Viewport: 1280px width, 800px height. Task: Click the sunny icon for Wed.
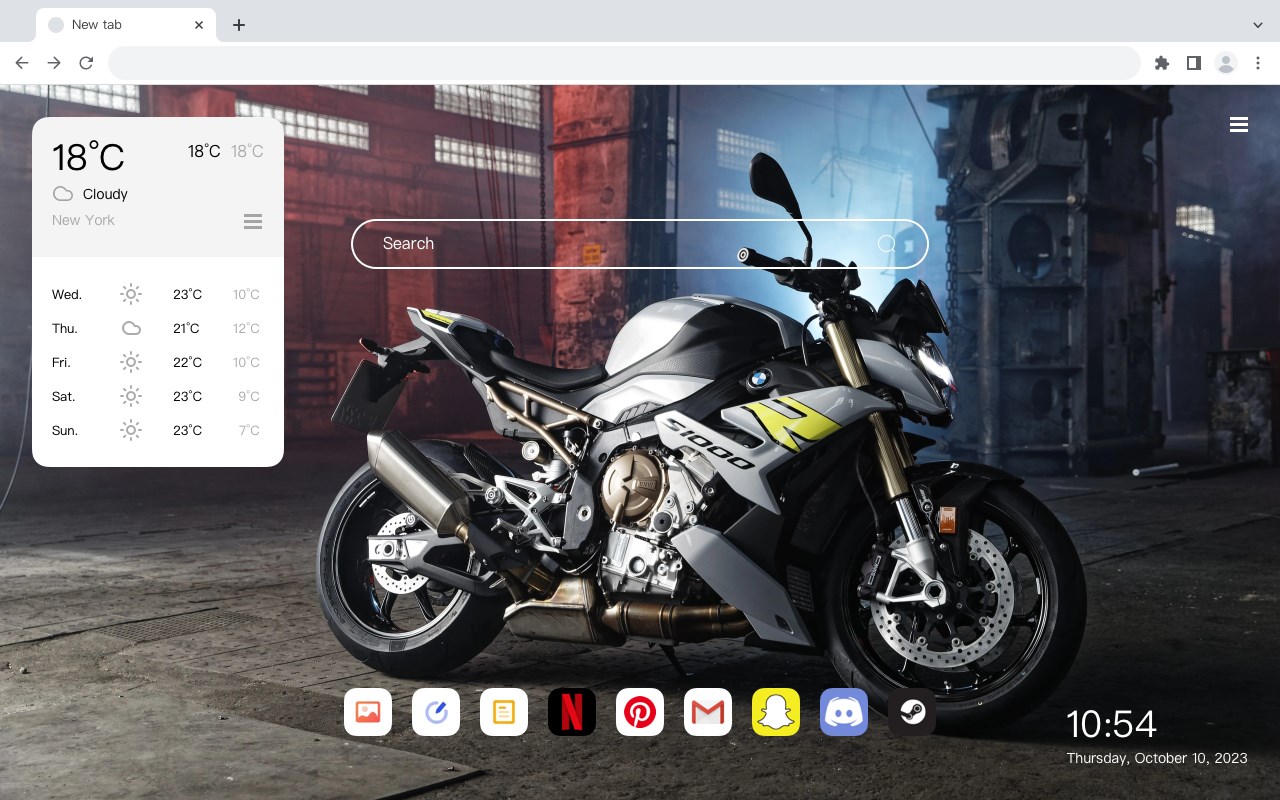pyautogui.click(x=131, y=294)
